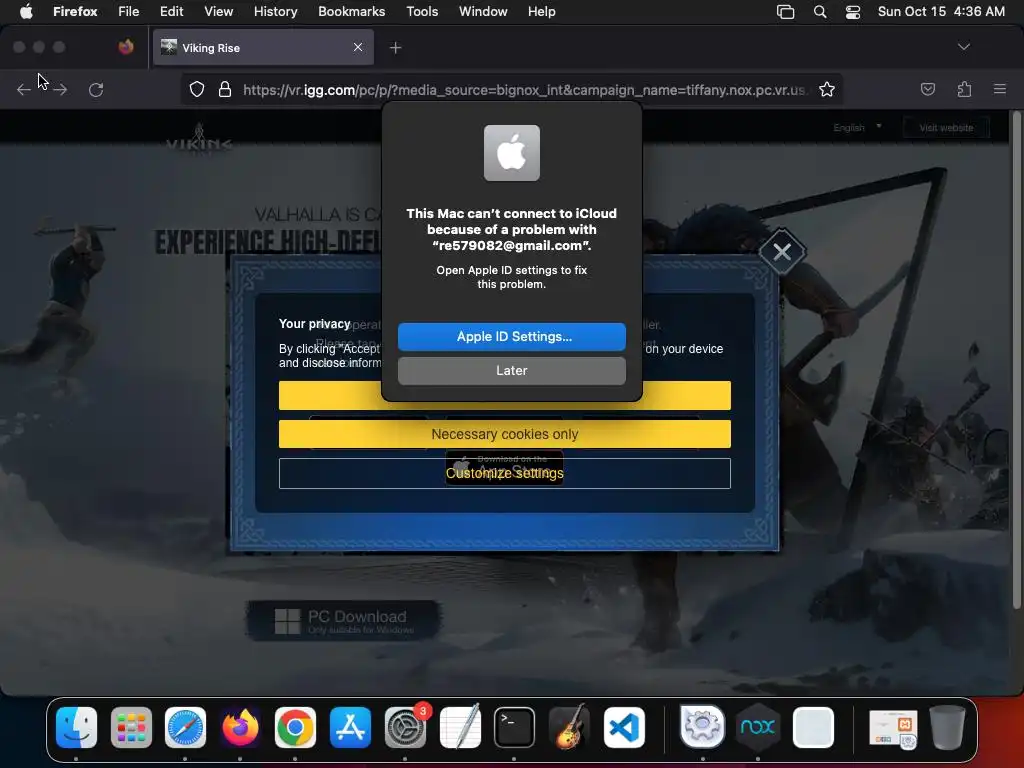Open the Edit menu

coord(171,11)
